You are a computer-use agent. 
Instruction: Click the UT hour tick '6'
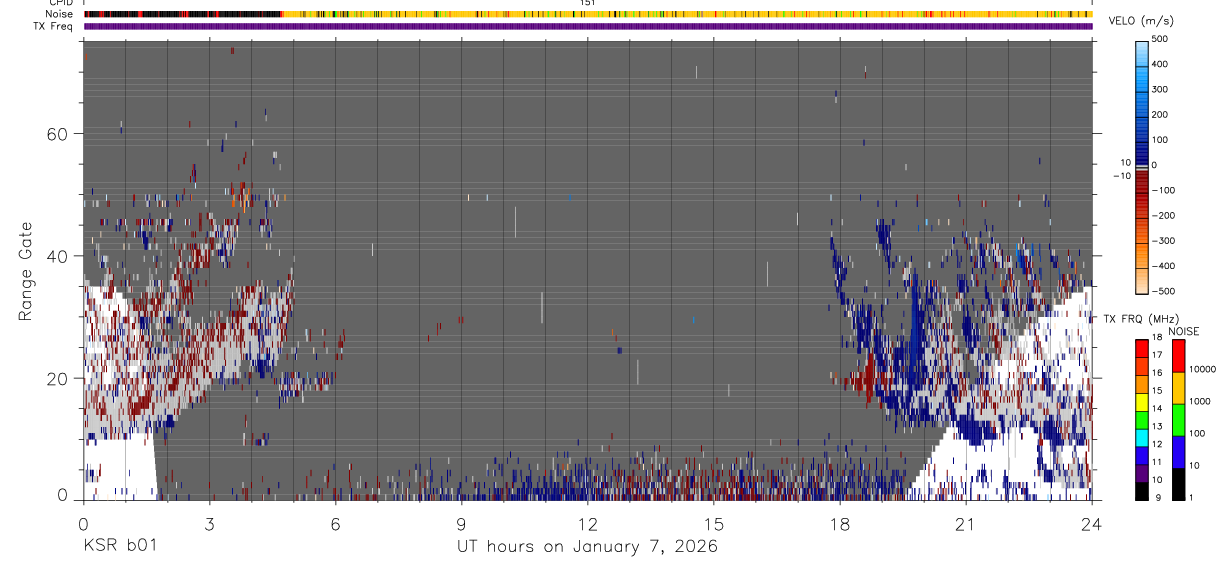pyautogui.click(x=335, y=523)
